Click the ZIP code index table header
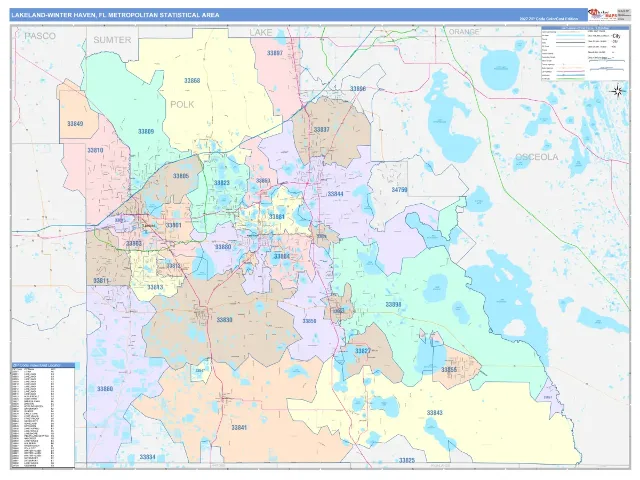 point(43,365)
